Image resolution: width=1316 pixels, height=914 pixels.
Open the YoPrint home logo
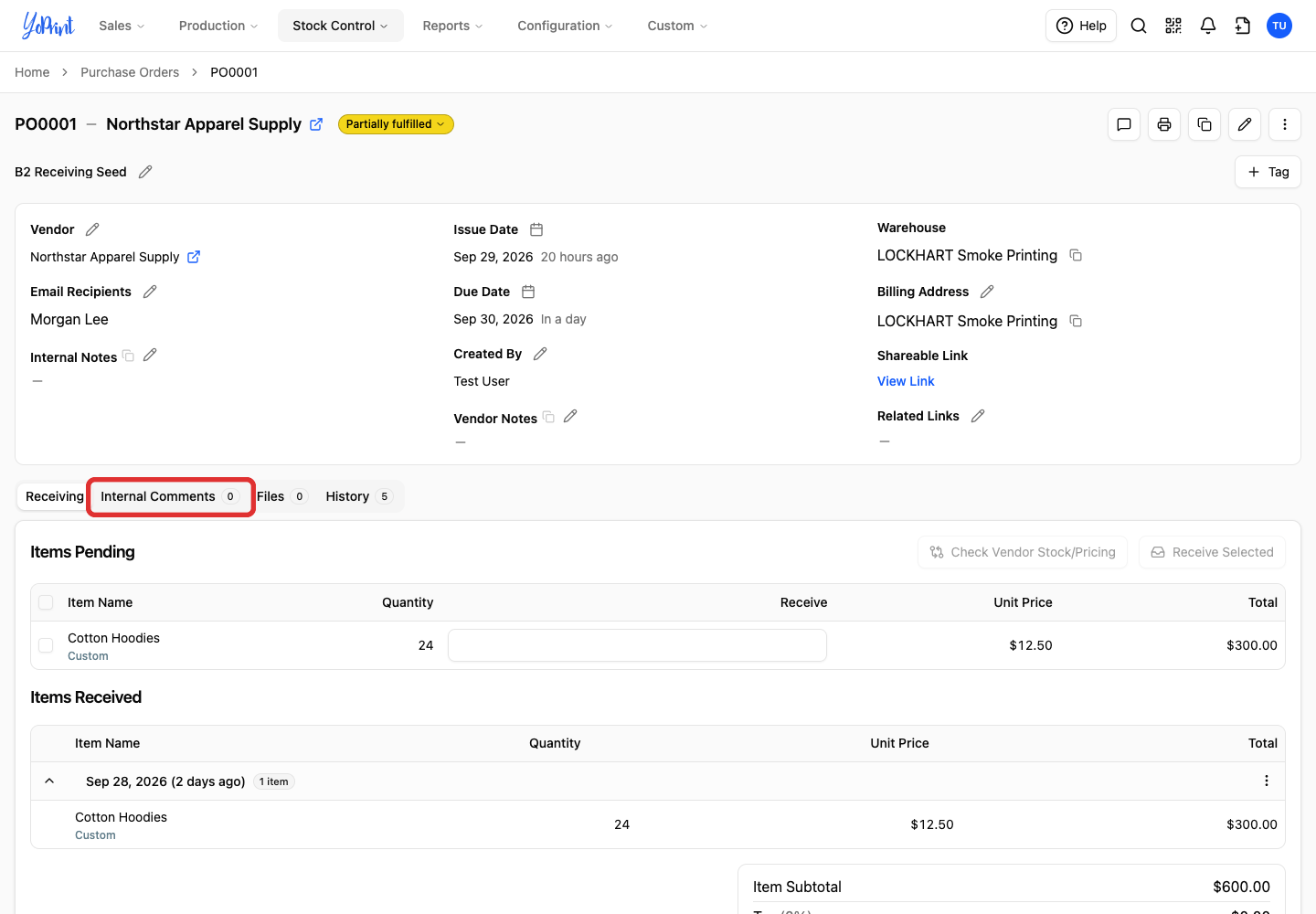[48, 26]
